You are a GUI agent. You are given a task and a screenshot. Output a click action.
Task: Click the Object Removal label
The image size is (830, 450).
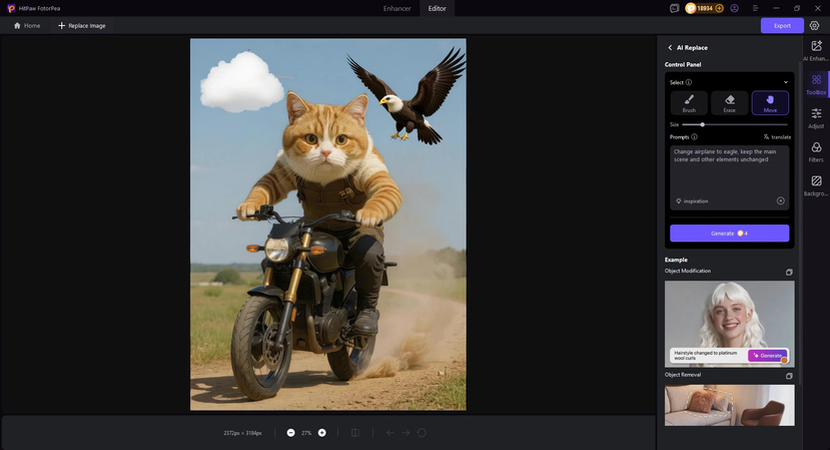pos(683,374)
